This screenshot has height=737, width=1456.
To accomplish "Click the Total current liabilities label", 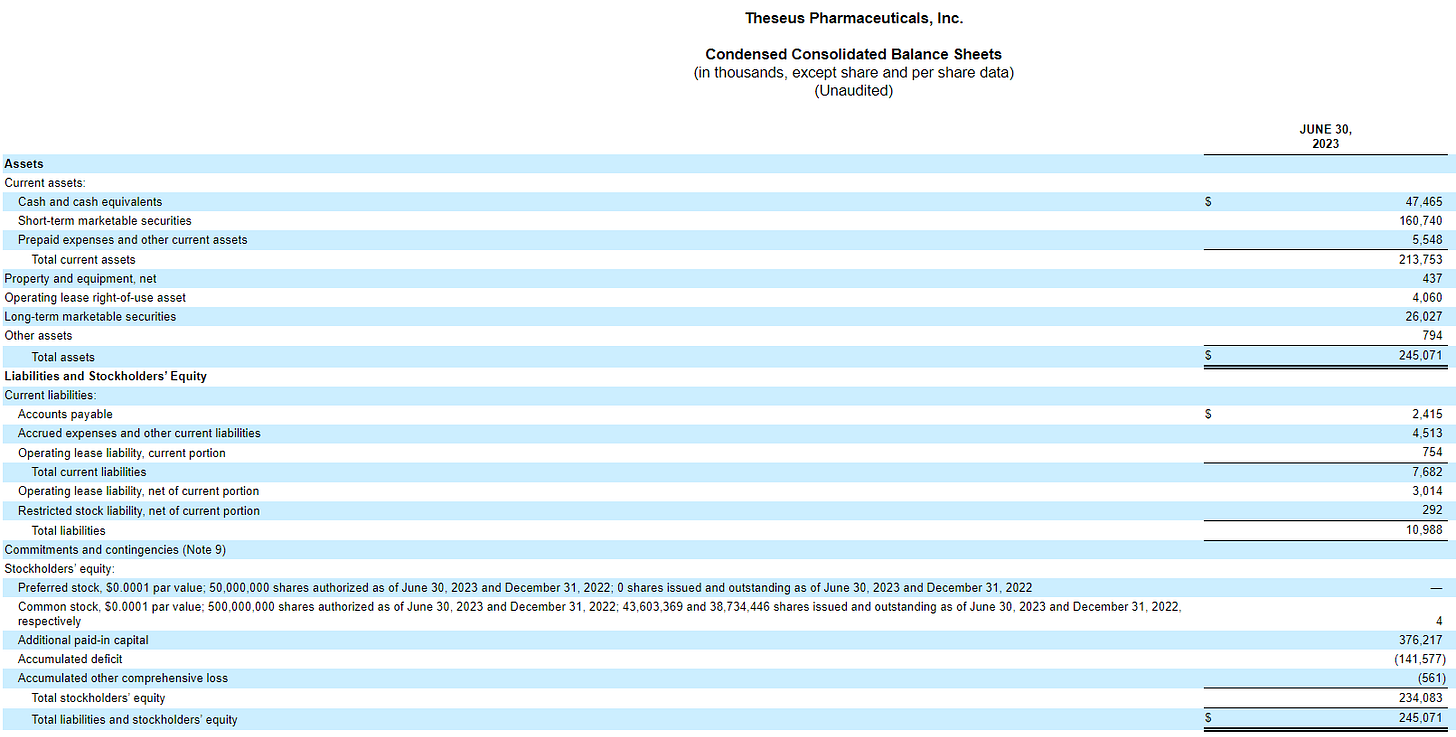I will click(89, 472).
